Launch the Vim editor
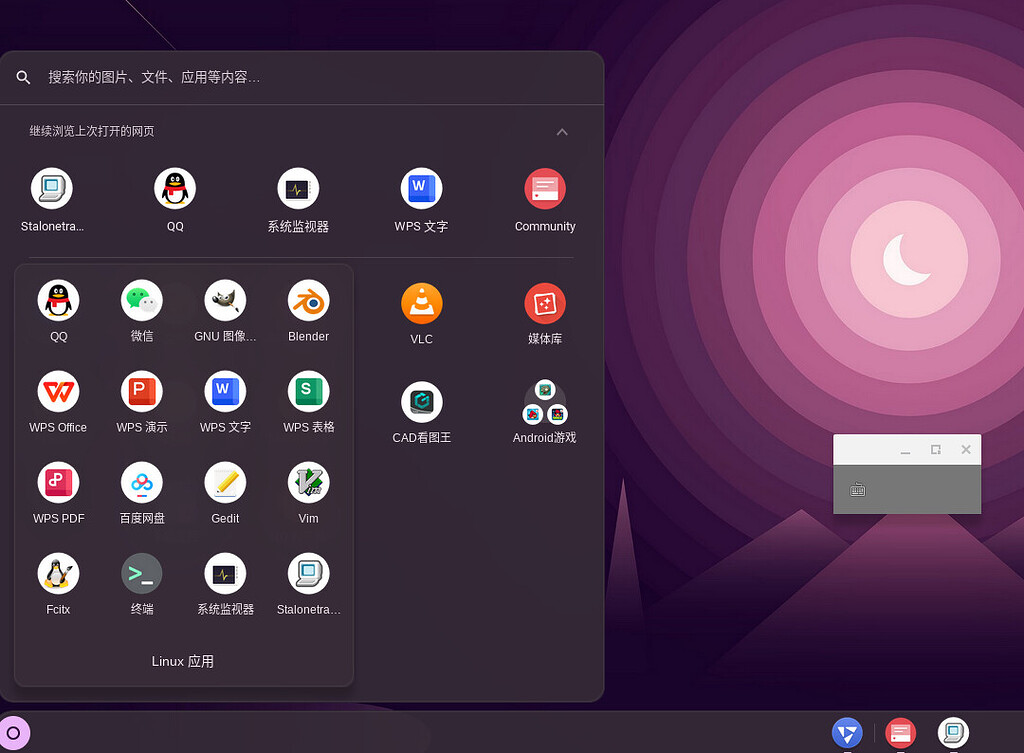This screenshot has width=1024, height=753. [308, 483]
